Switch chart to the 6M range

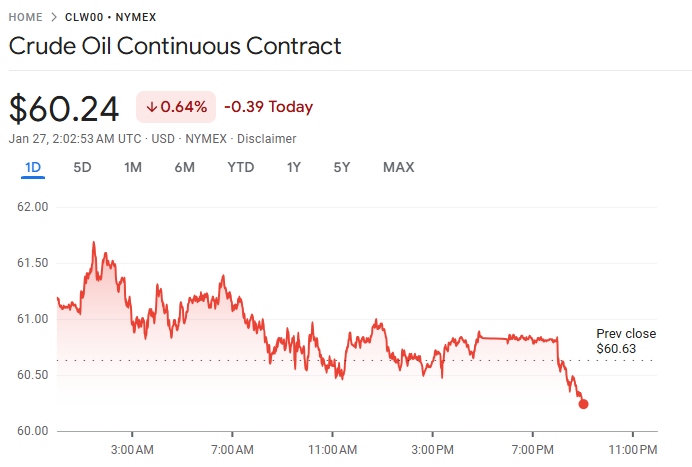point(184,167)
